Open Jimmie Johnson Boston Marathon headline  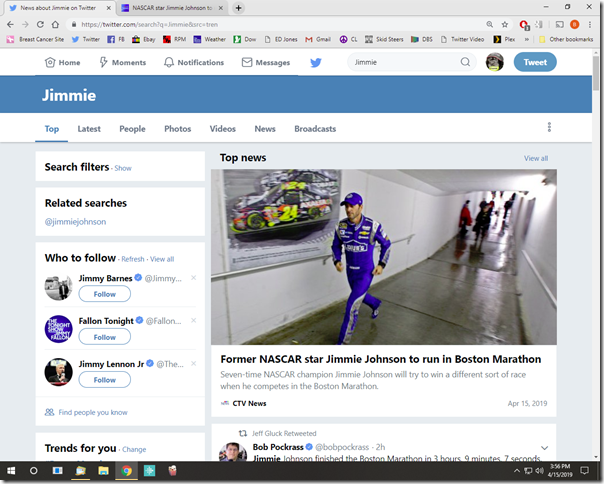381,359
